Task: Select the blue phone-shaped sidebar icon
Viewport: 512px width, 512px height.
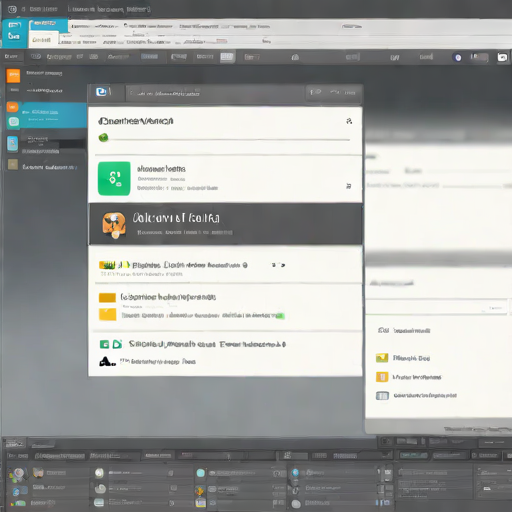Action: (13, 144)
